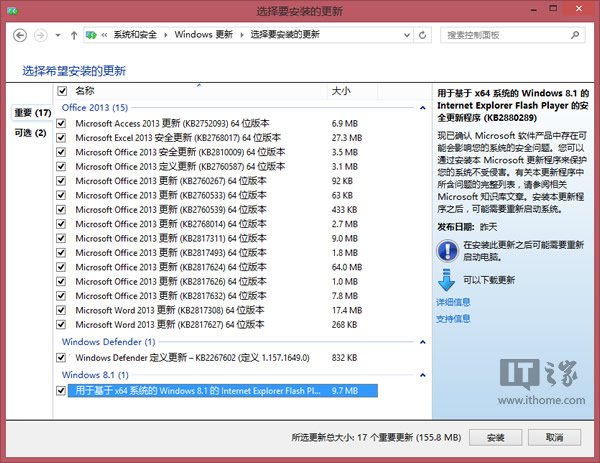Maximize the update selection window
The height and width of the screenshot is (463, 600).
(553, 8)
